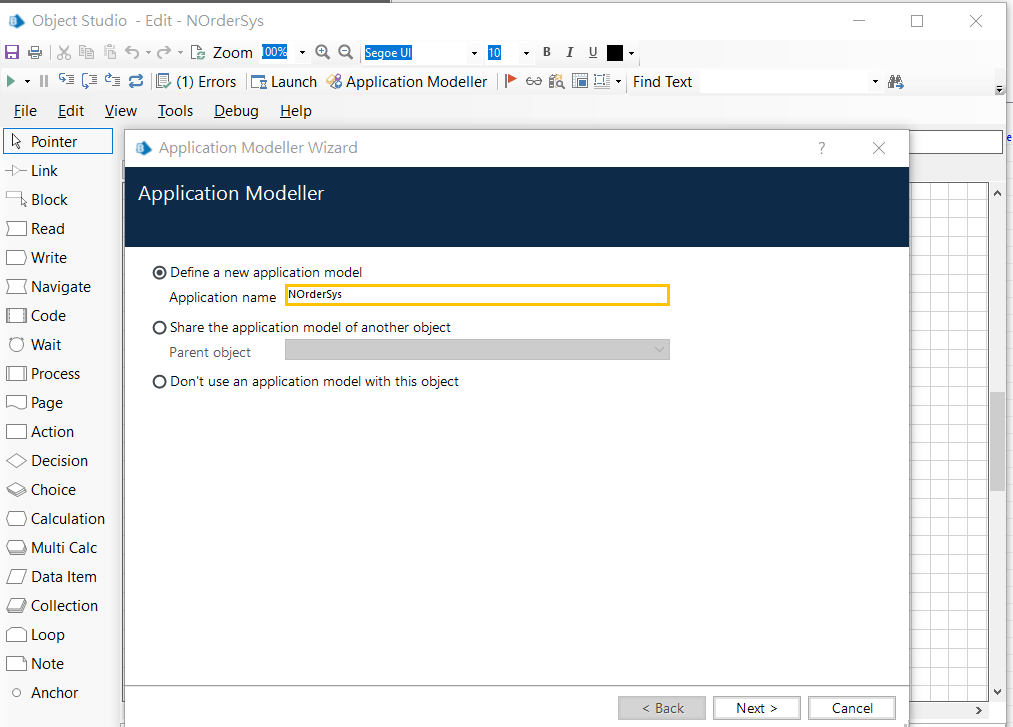The width and height of the screenshot is (1013, 727).
Task: Open the File menu
Action: click(25, 111)
